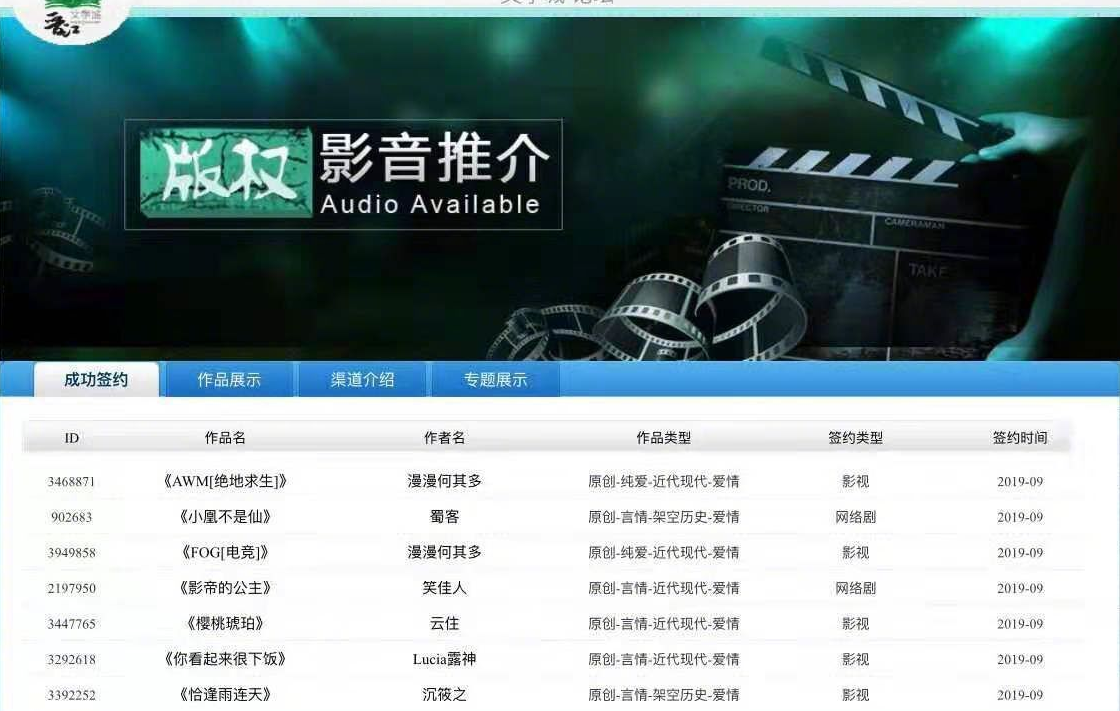View the work 《影帝的公主》
1120x711 pixels.
pos(225,588)
